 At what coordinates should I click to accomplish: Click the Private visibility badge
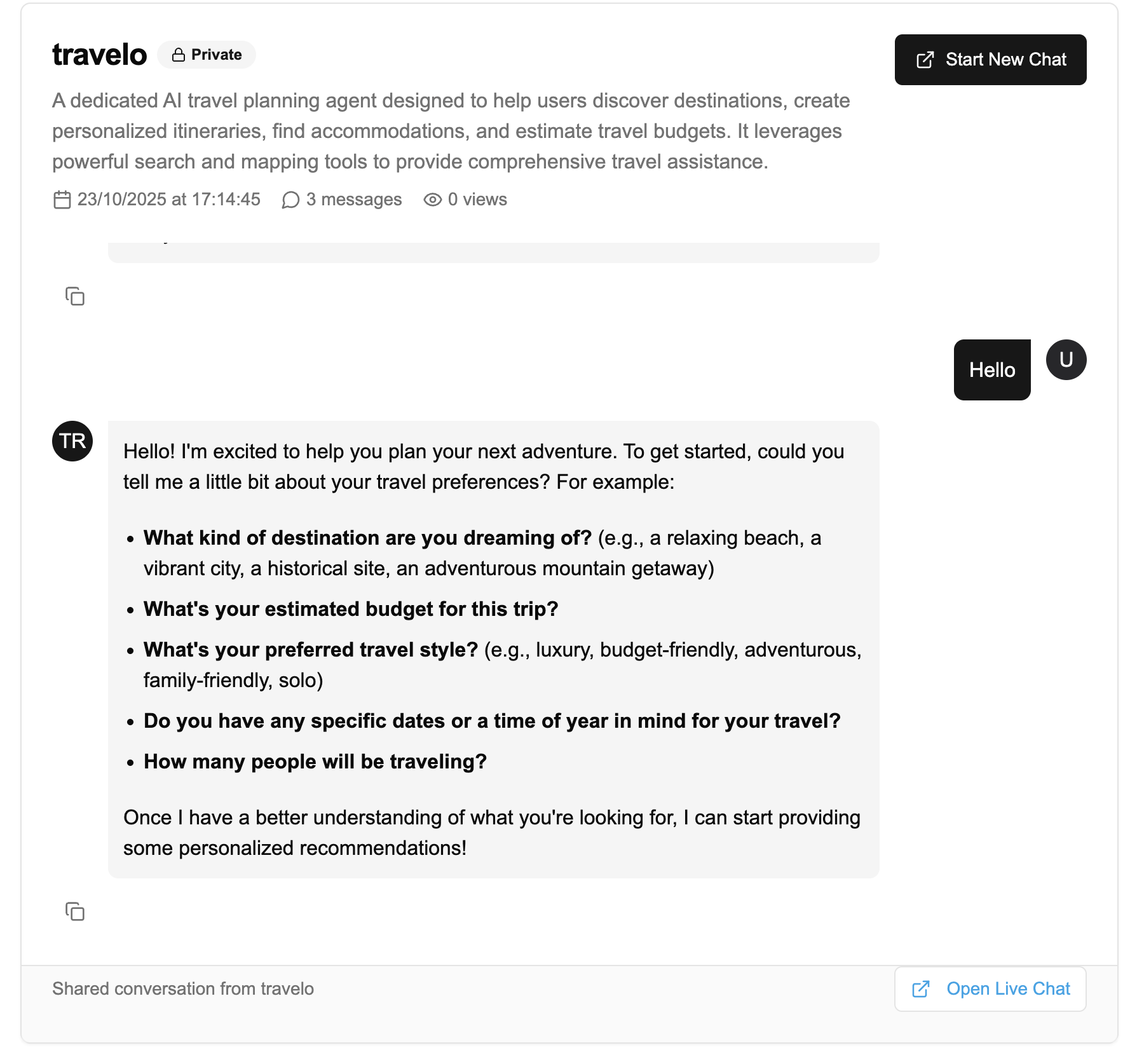coord(207,55)
